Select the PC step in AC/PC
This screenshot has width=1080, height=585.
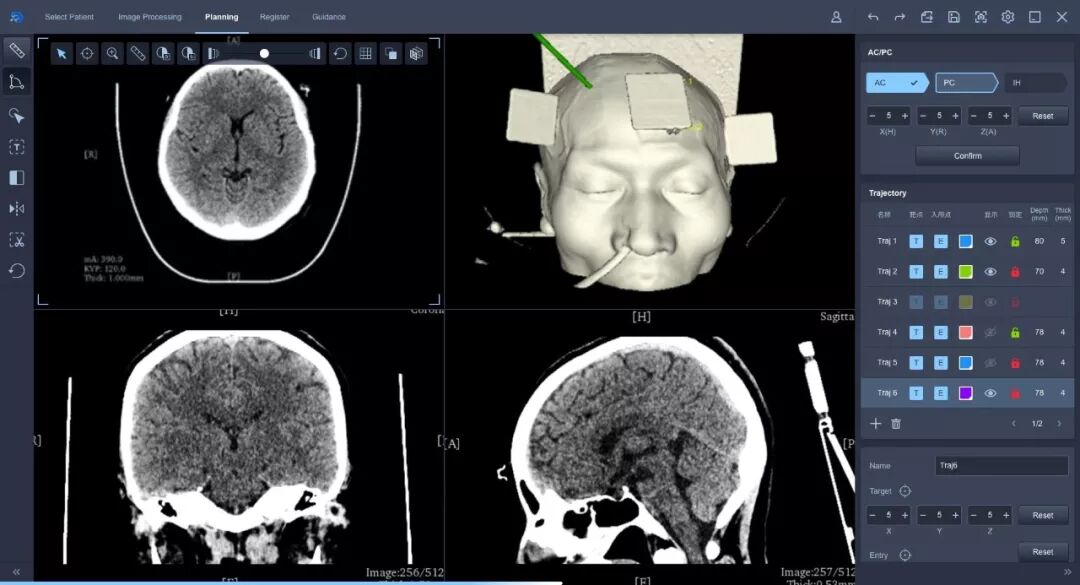(x=966, y=83)
